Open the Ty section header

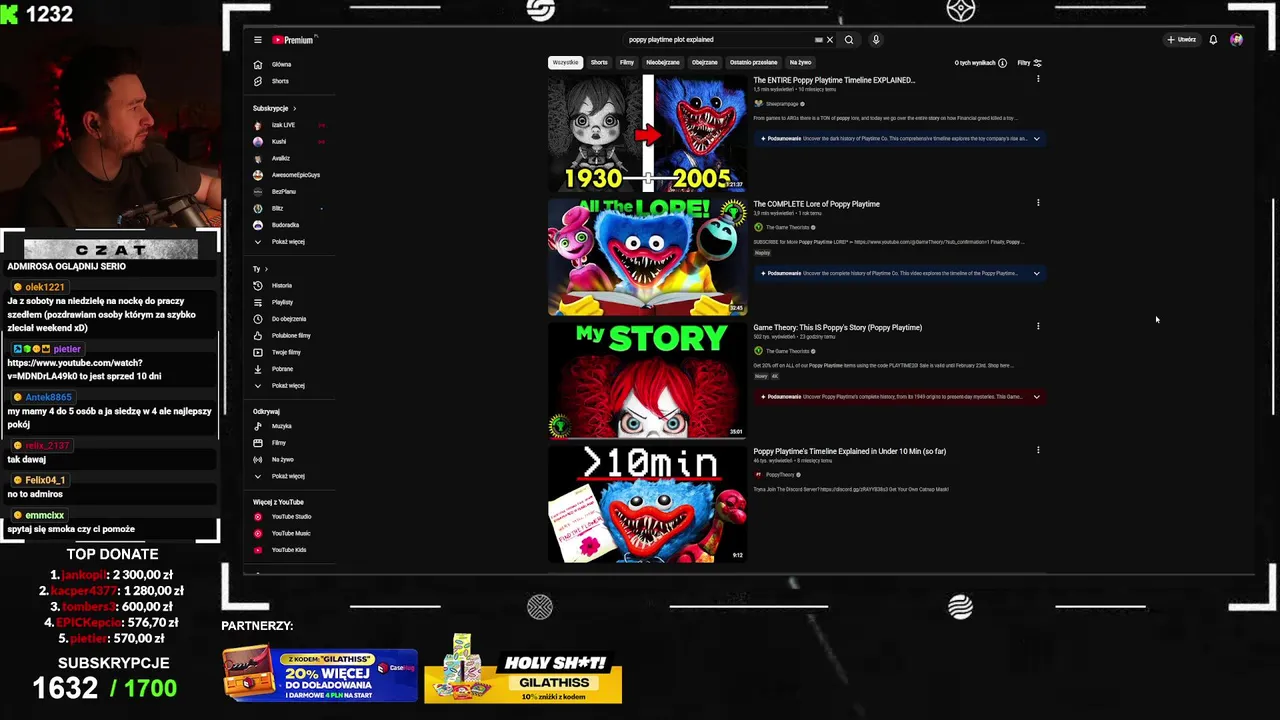[x=260, y=269]
